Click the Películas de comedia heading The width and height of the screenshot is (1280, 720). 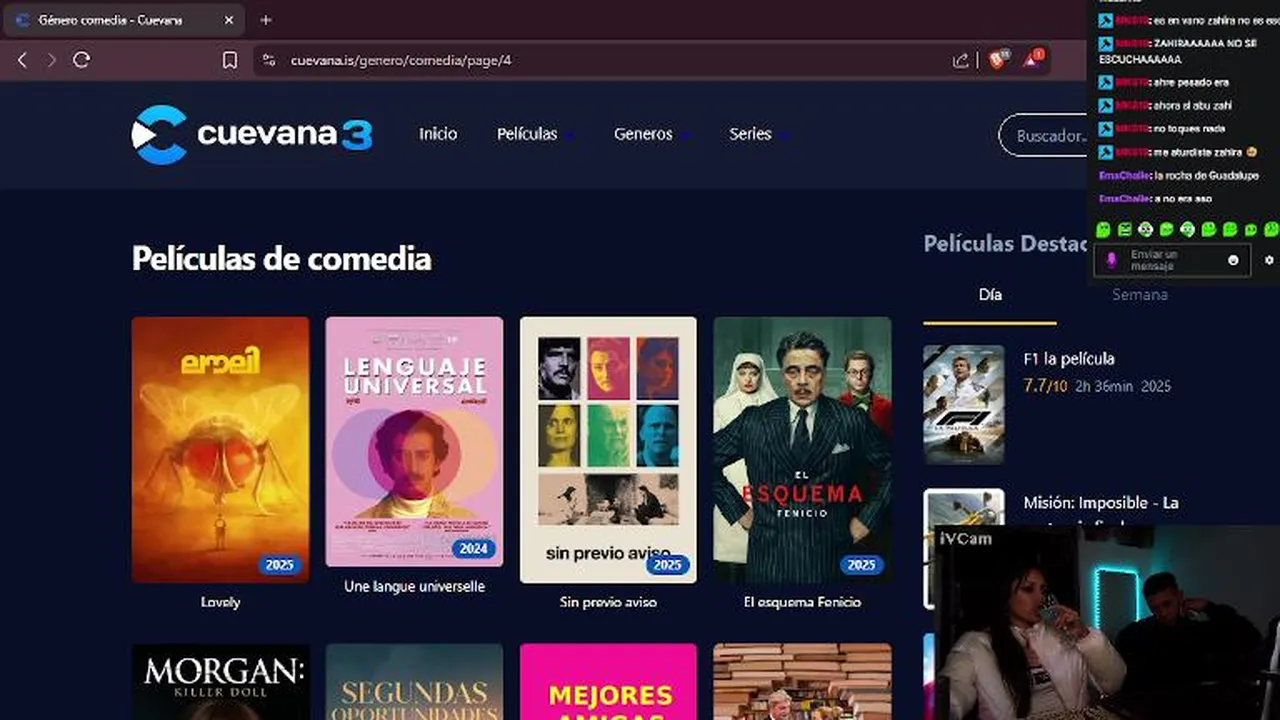(x=282, y=259)
